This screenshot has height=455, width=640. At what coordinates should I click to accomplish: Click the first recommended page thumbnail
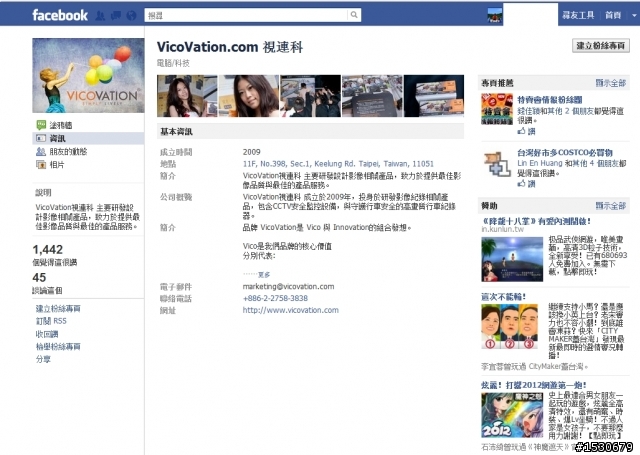tap(497, 109)
